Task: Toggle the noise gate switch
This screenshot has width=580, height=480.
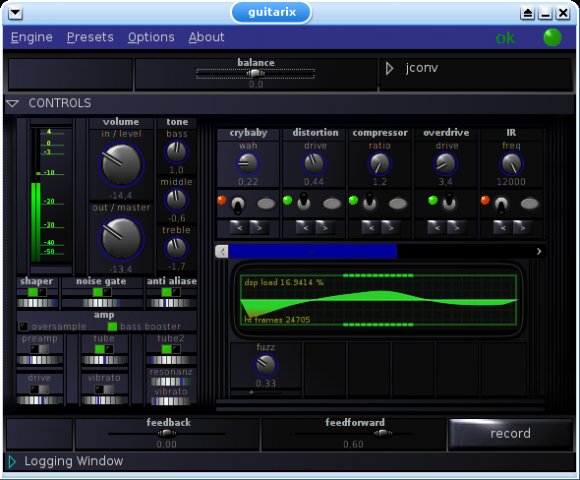Action: (x=102, y=292)
